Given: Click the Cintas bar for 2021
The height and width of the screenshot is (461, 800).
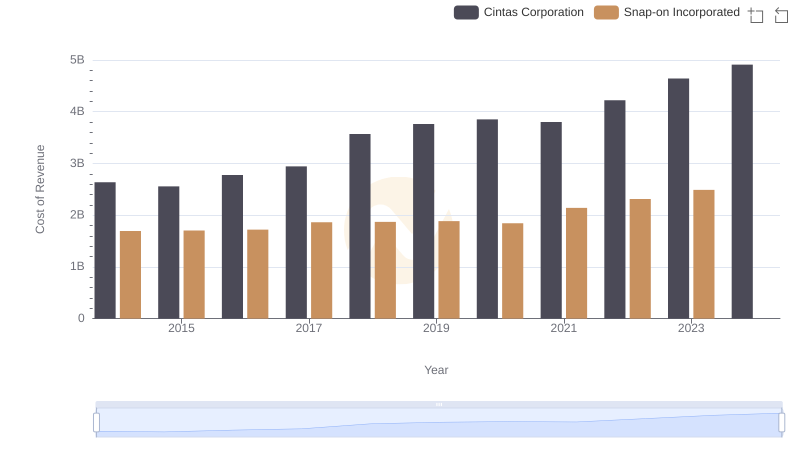Looking at the screenshot, I should click(x=551, y=220).
